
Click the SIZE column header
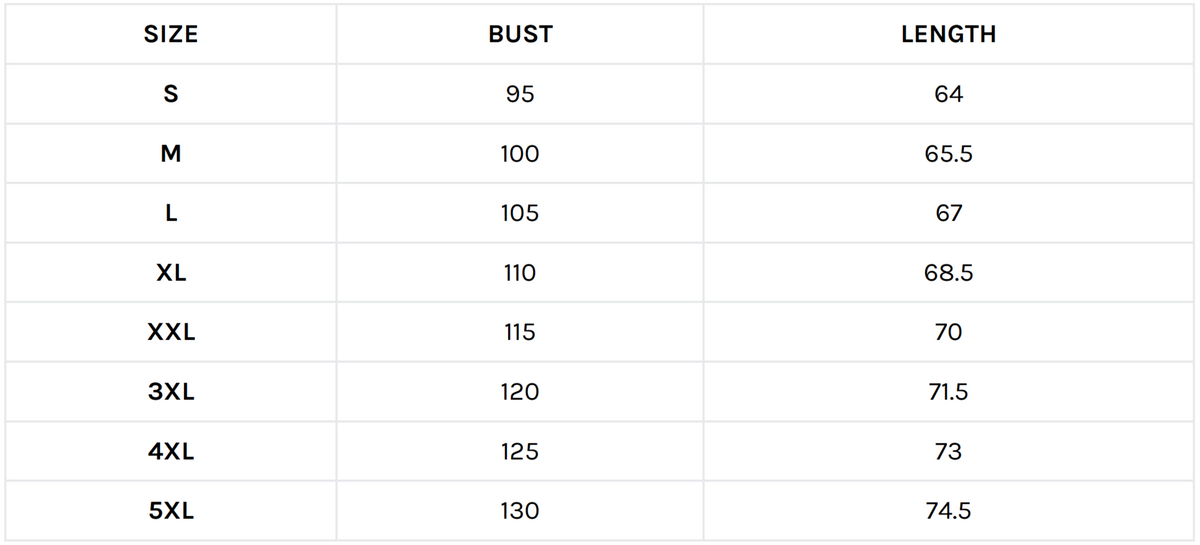coord(171,35)
